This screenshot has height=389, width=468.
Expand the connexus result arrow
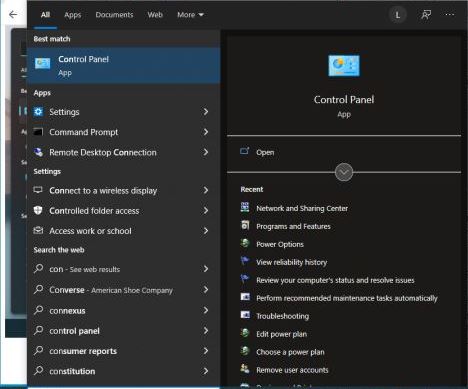point(206,310)
